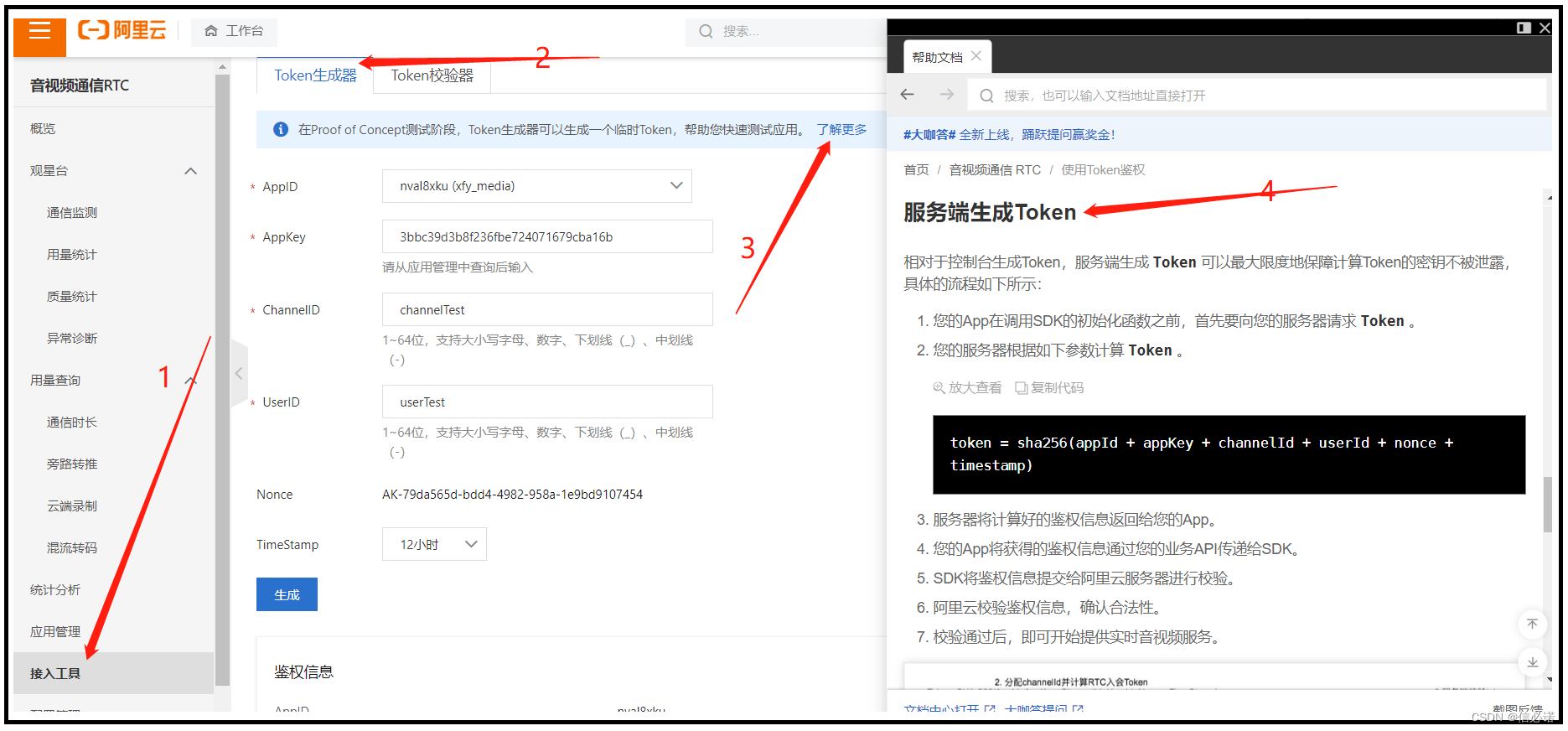Click the 鉴权信息 heading
The height and width of the screenshot is (731, 1568).
pyautogui.click(x=303, y=671)
